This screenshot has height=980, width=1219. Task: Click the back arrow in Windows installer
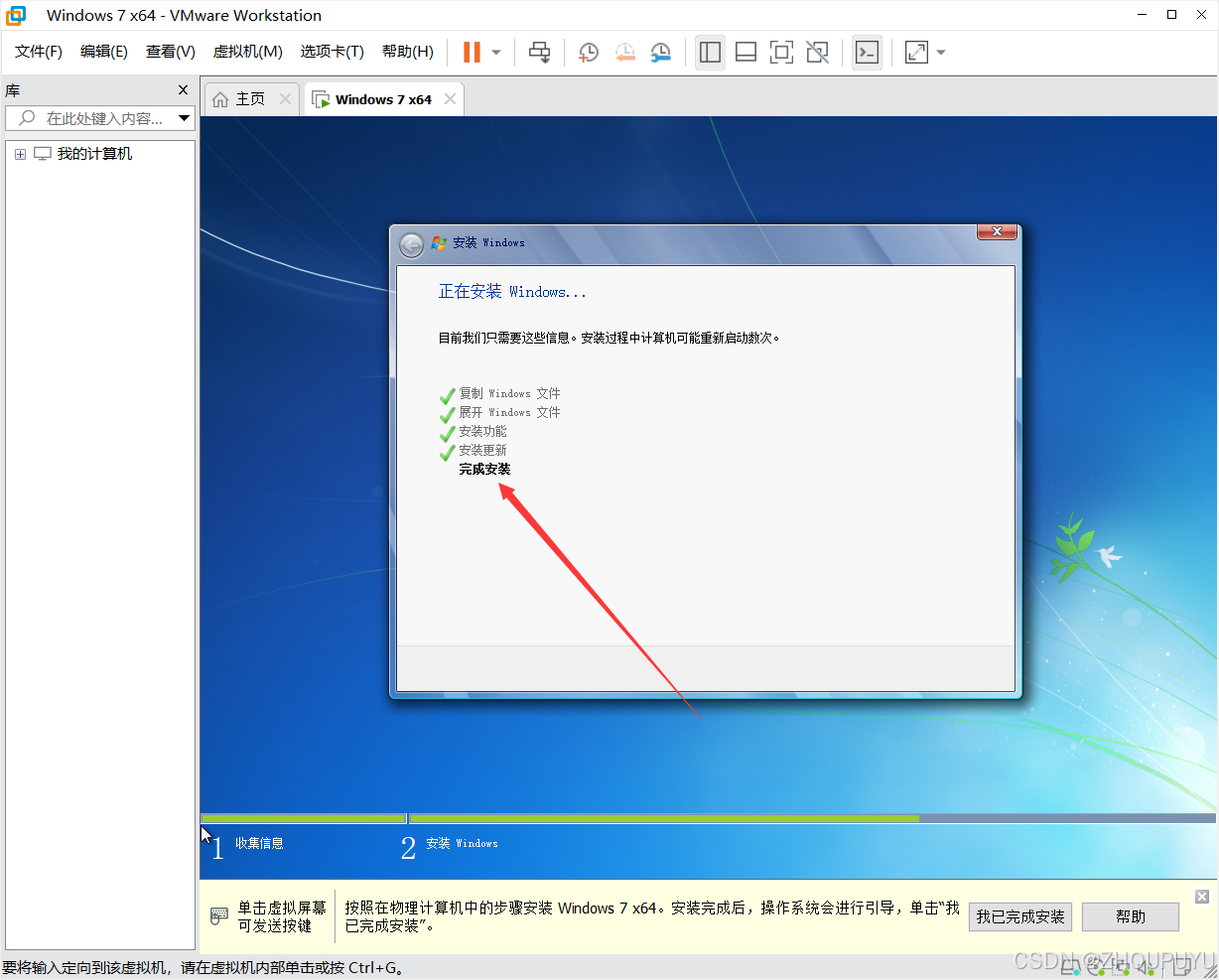[411, 244]
